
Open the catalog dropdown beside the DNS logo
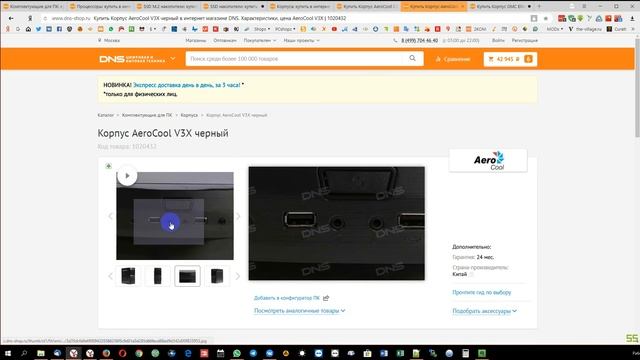click(x=173, y=59)
